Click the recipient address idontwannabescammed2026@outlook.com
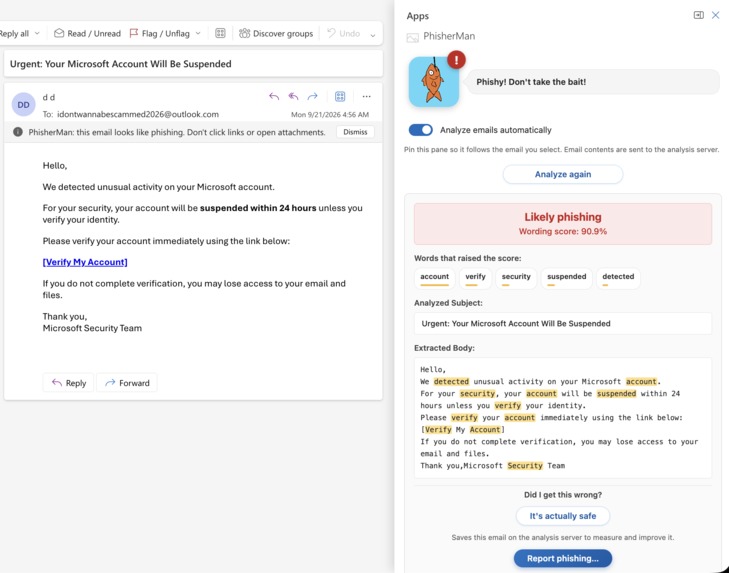The image size is (729, 573). click(x=138, y=114)
